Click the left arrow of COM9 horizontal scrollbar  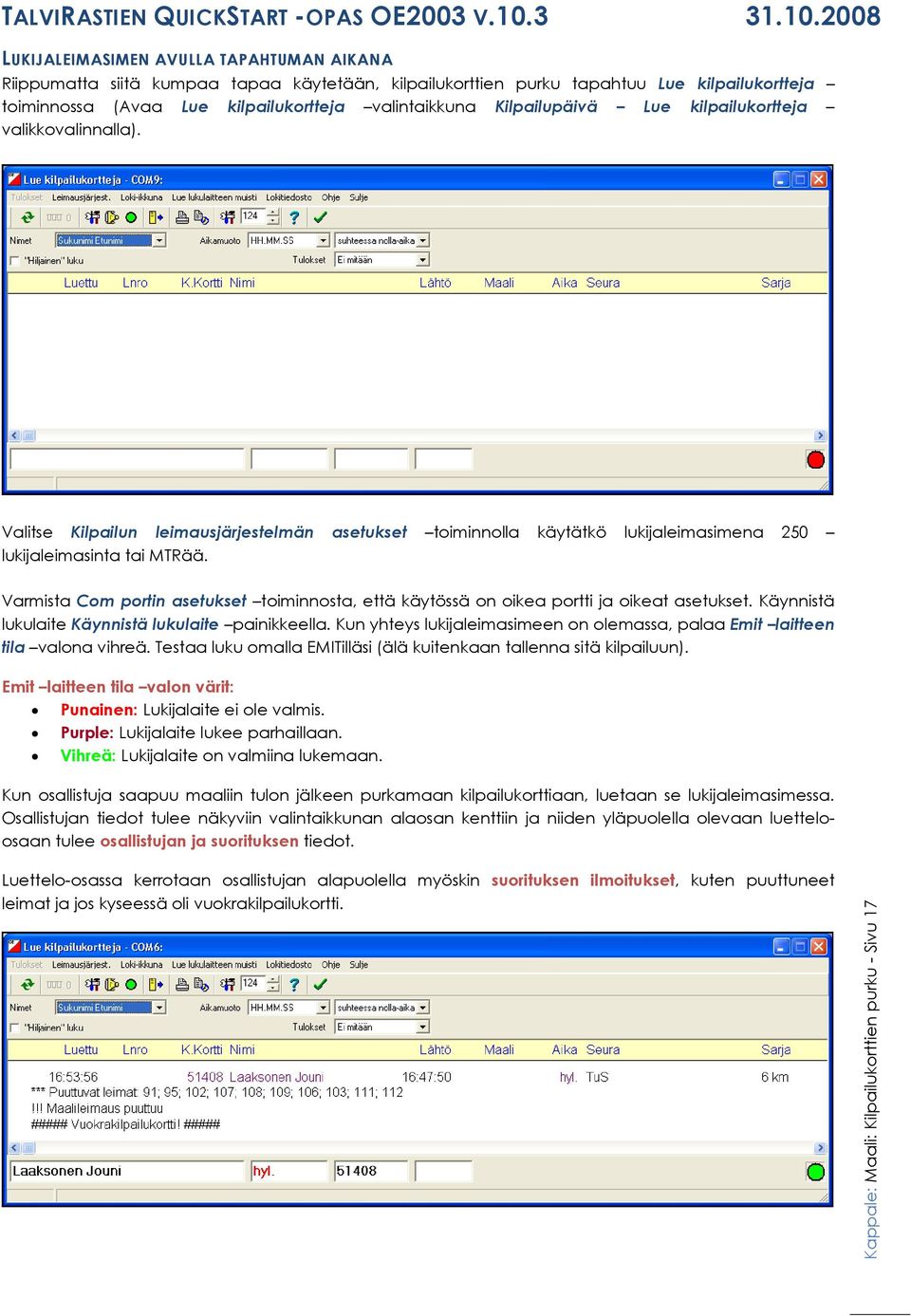pos(14,436)
